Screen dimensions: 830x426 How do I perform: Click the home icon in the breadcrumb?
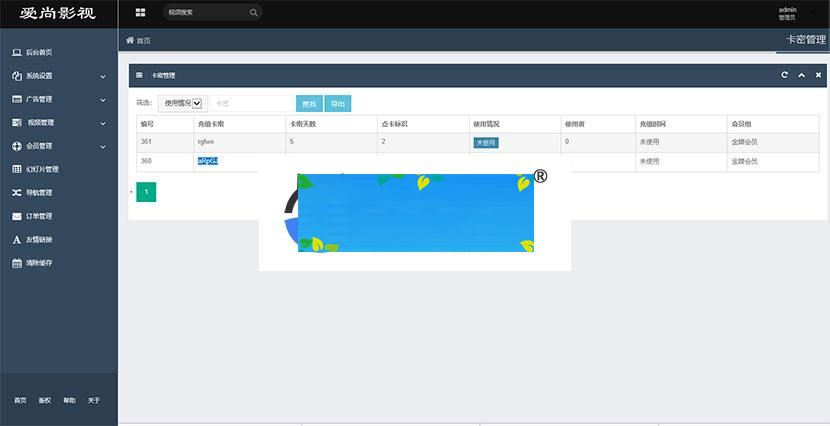[x=130, y=40]
